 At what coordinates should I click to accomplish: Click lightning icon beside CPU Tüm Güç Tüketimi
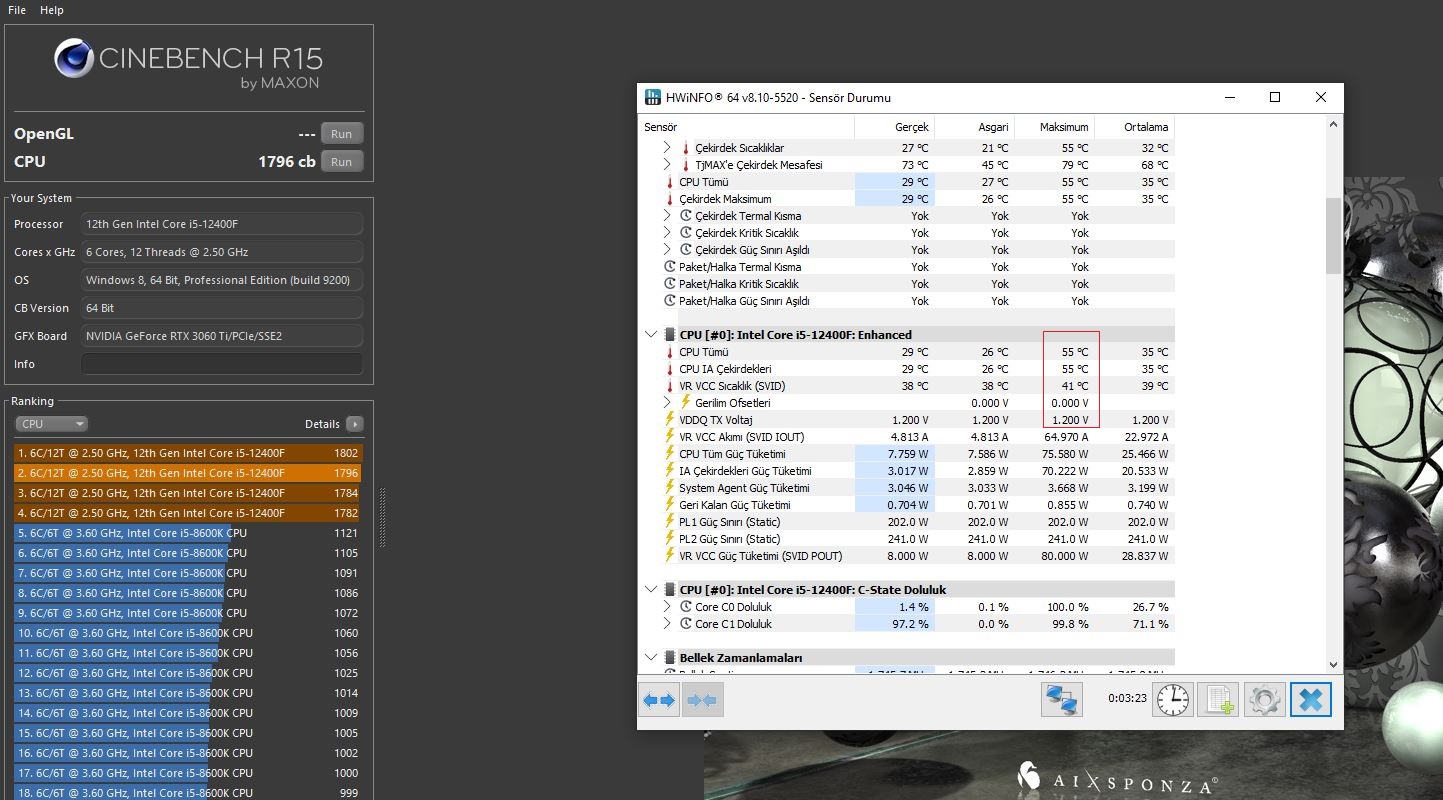coord(670,454)
